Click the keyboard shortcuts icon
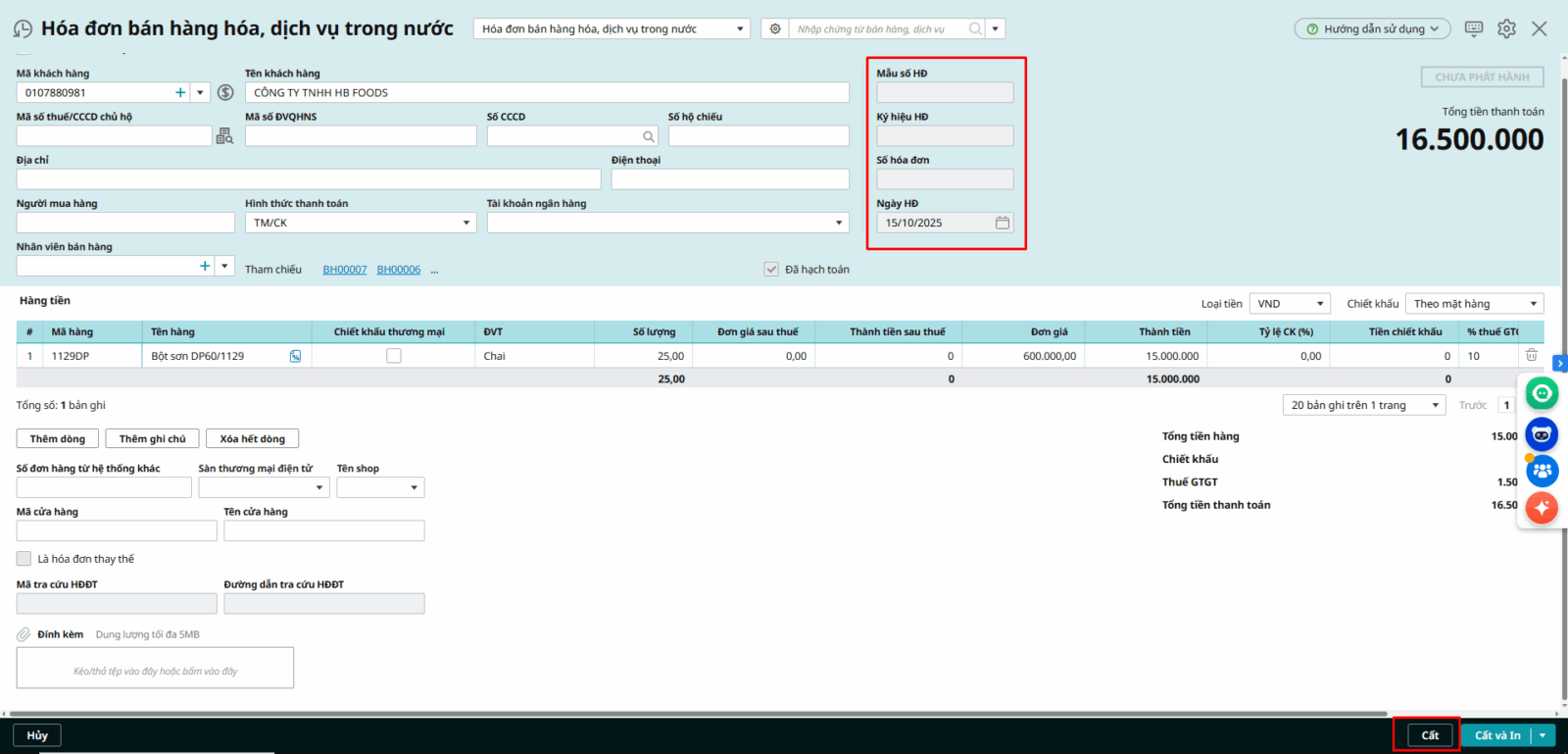1568x754 pixels. coord(1473,28)
